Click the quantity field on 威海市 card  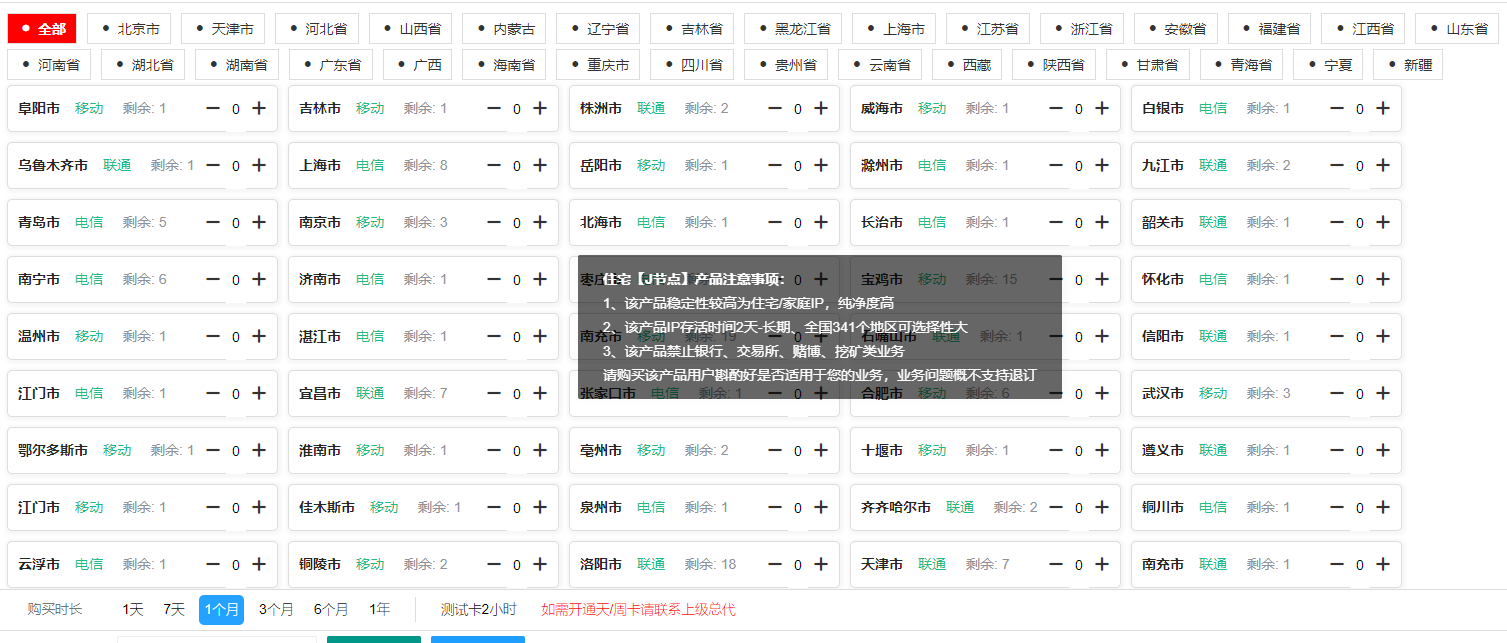(x=1079, y=108)
